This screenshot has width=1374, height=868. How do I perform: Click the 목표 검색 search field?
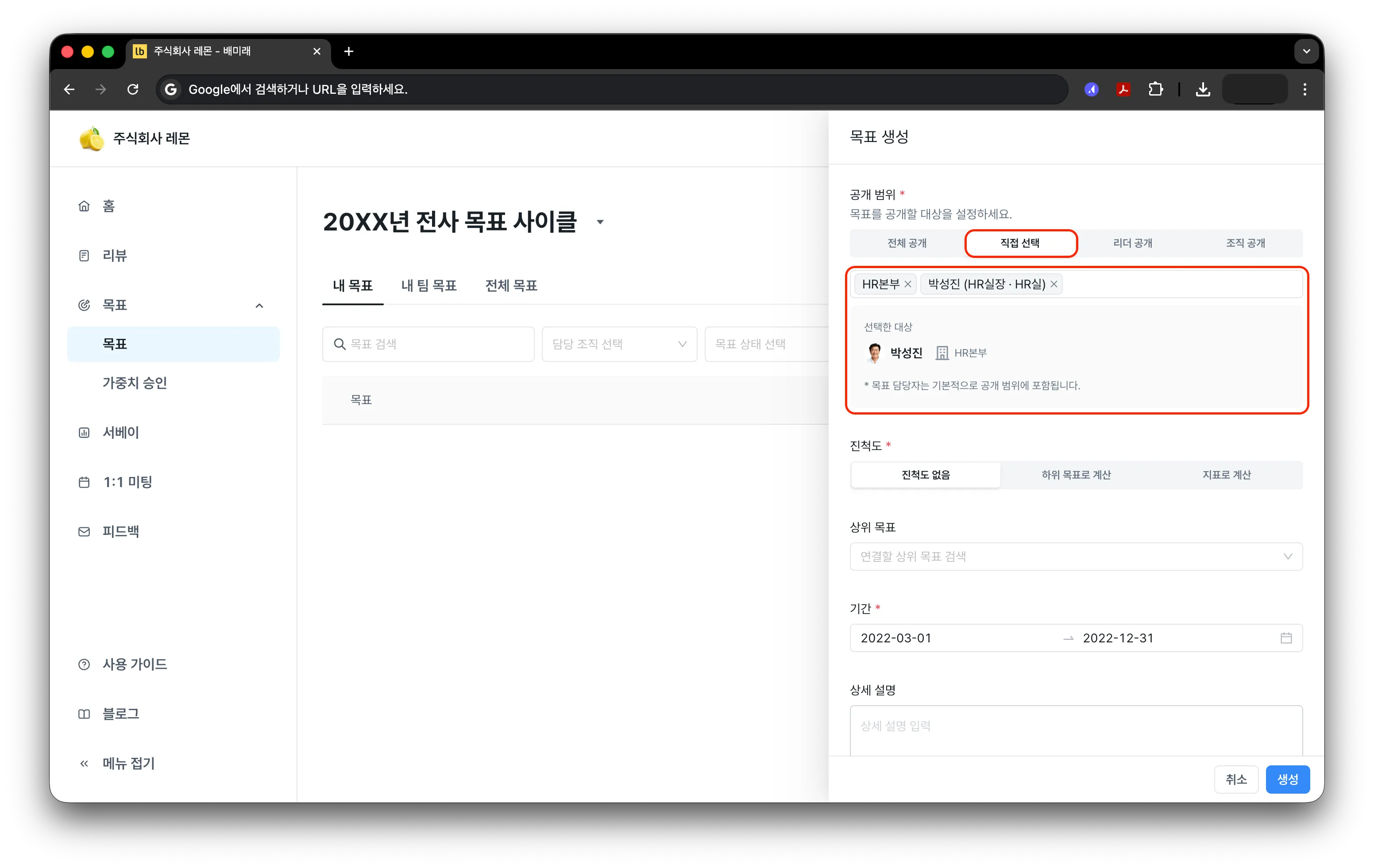[428, 344]
